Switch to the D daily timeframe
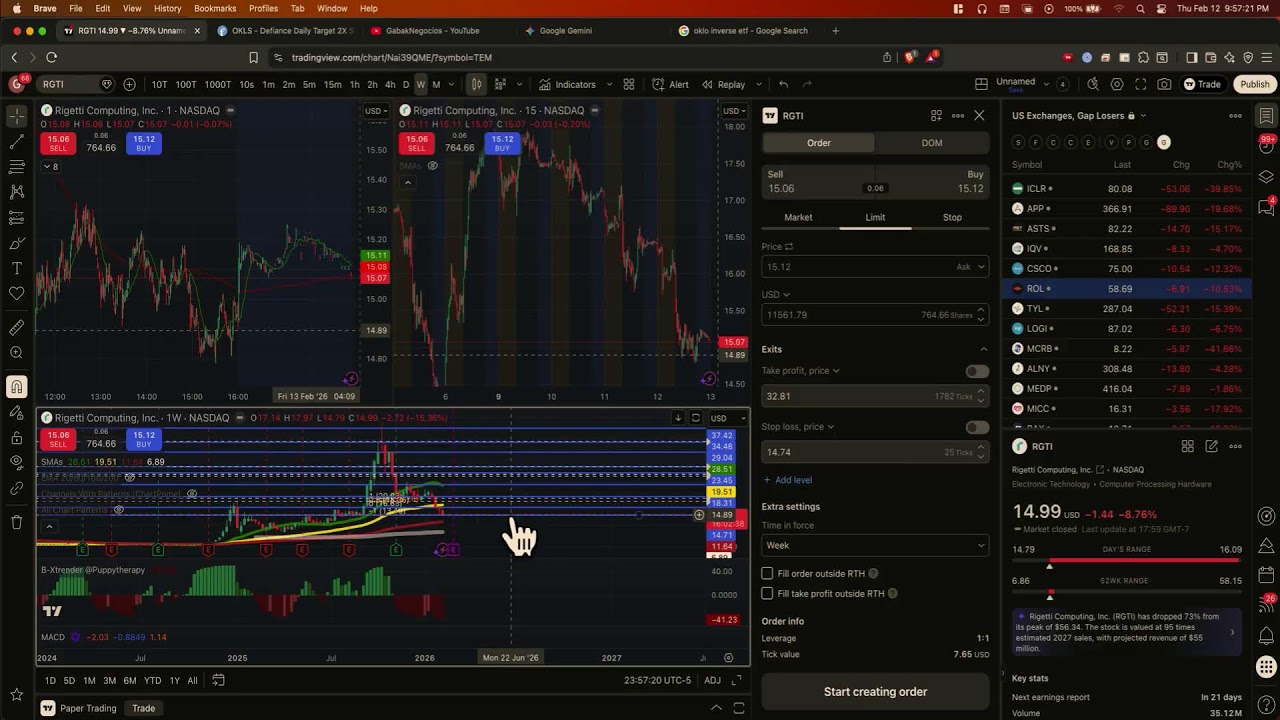This screenshot has width=1280, height=720. [406, 84]
